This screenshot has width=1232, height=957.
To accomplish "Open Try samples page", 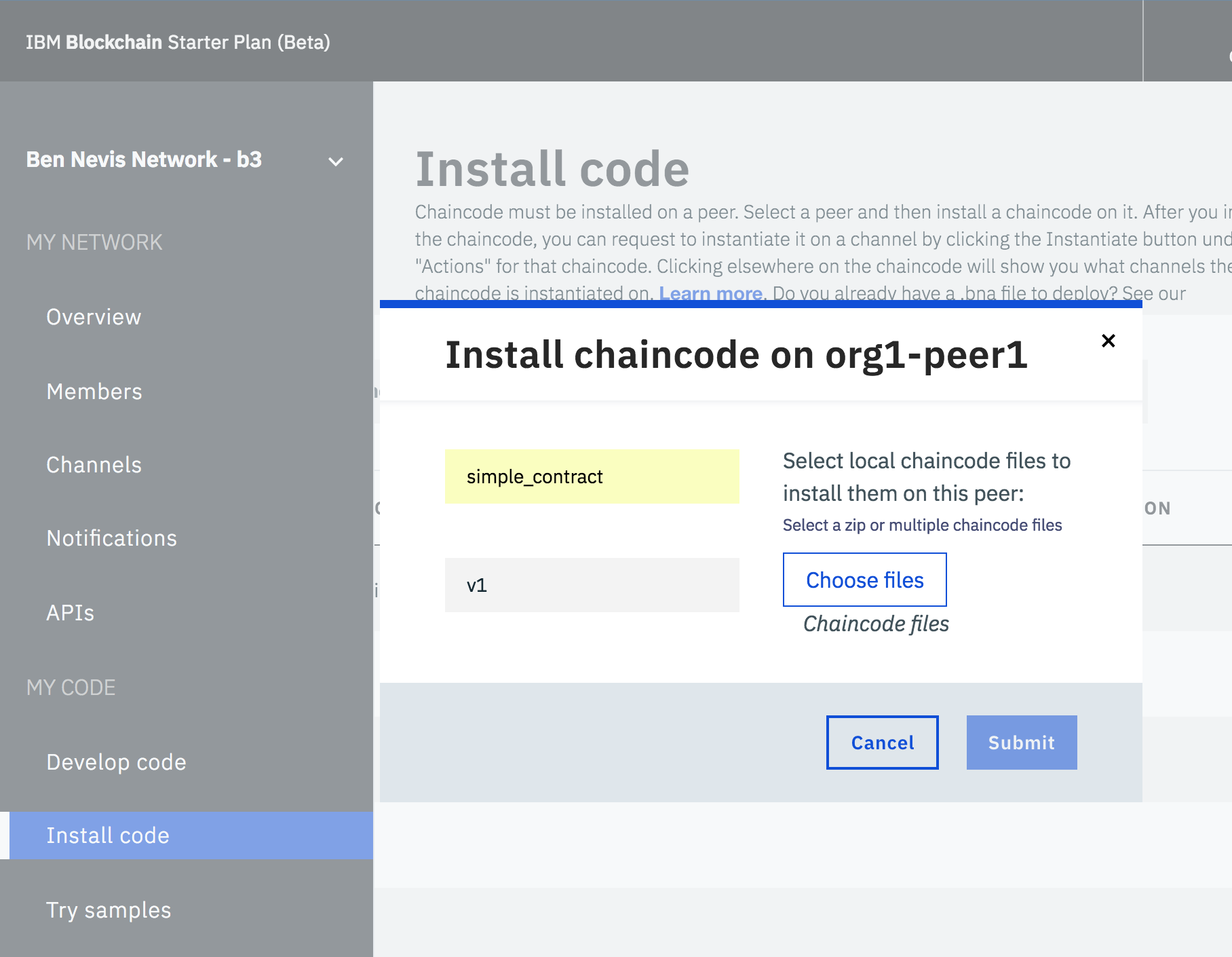I will click(x=109, y=910).
